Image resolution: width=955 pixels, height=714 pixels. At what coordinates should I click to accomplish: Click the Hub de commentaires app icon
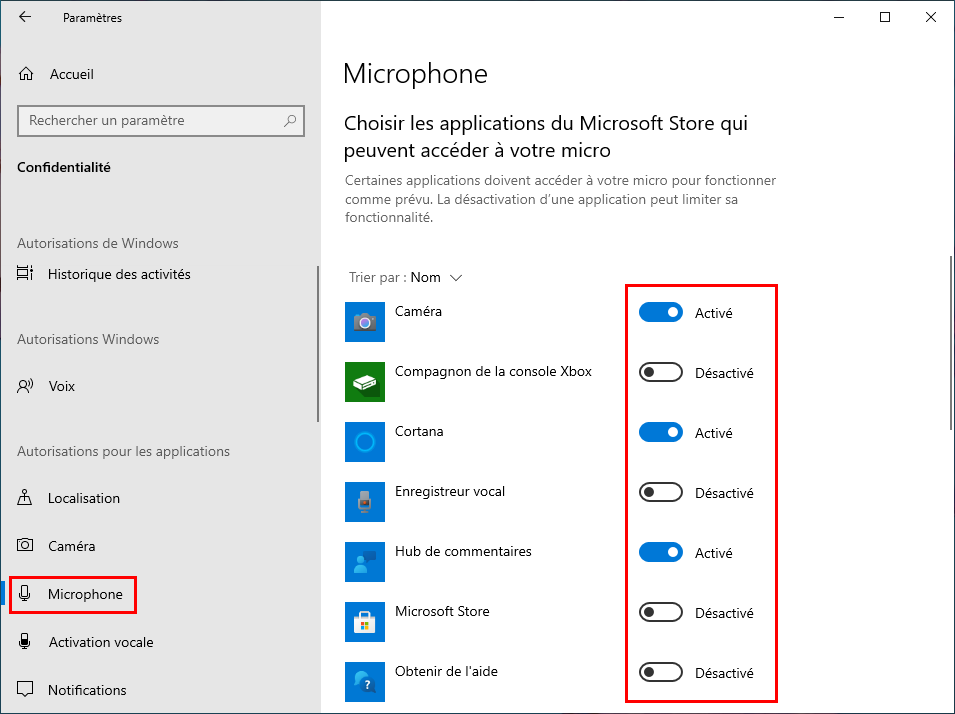click(365, 562)
